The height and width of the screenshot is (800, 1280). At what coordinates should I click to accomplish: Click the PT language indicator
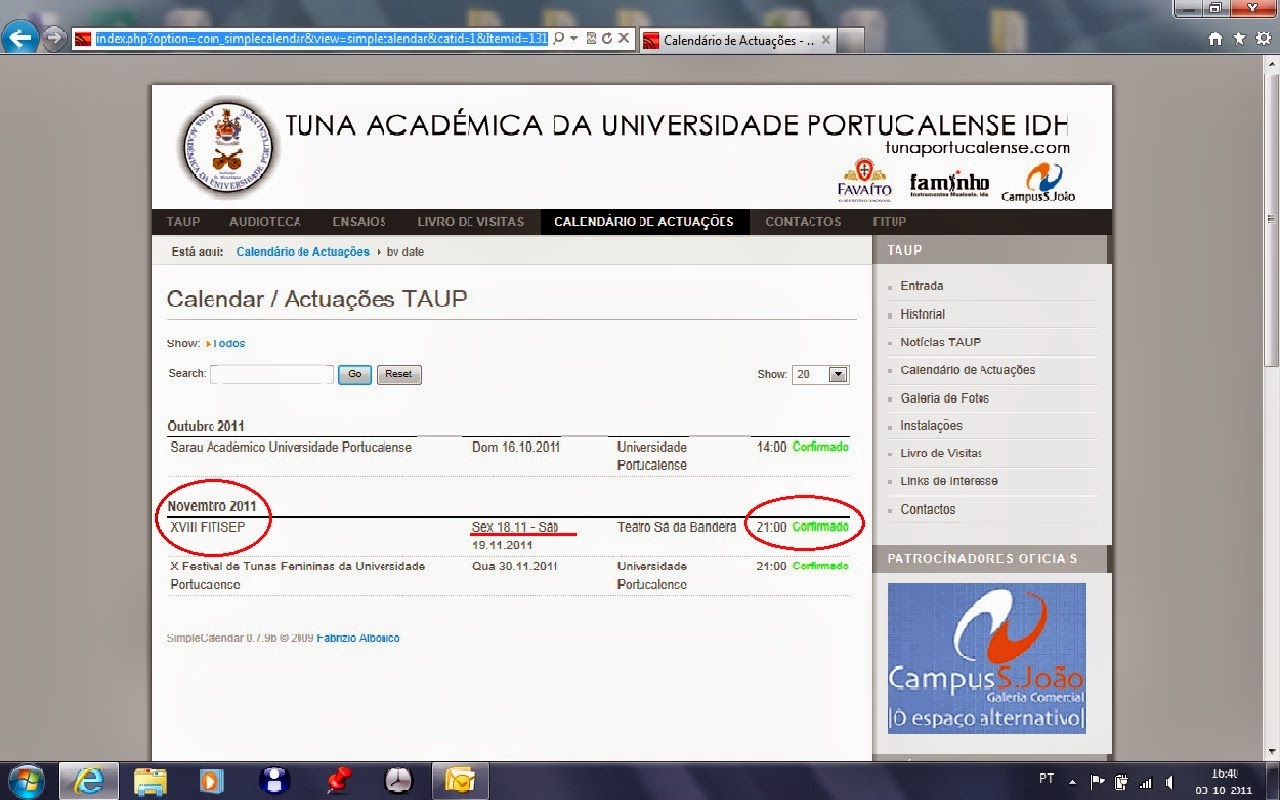coord(1047,779)
